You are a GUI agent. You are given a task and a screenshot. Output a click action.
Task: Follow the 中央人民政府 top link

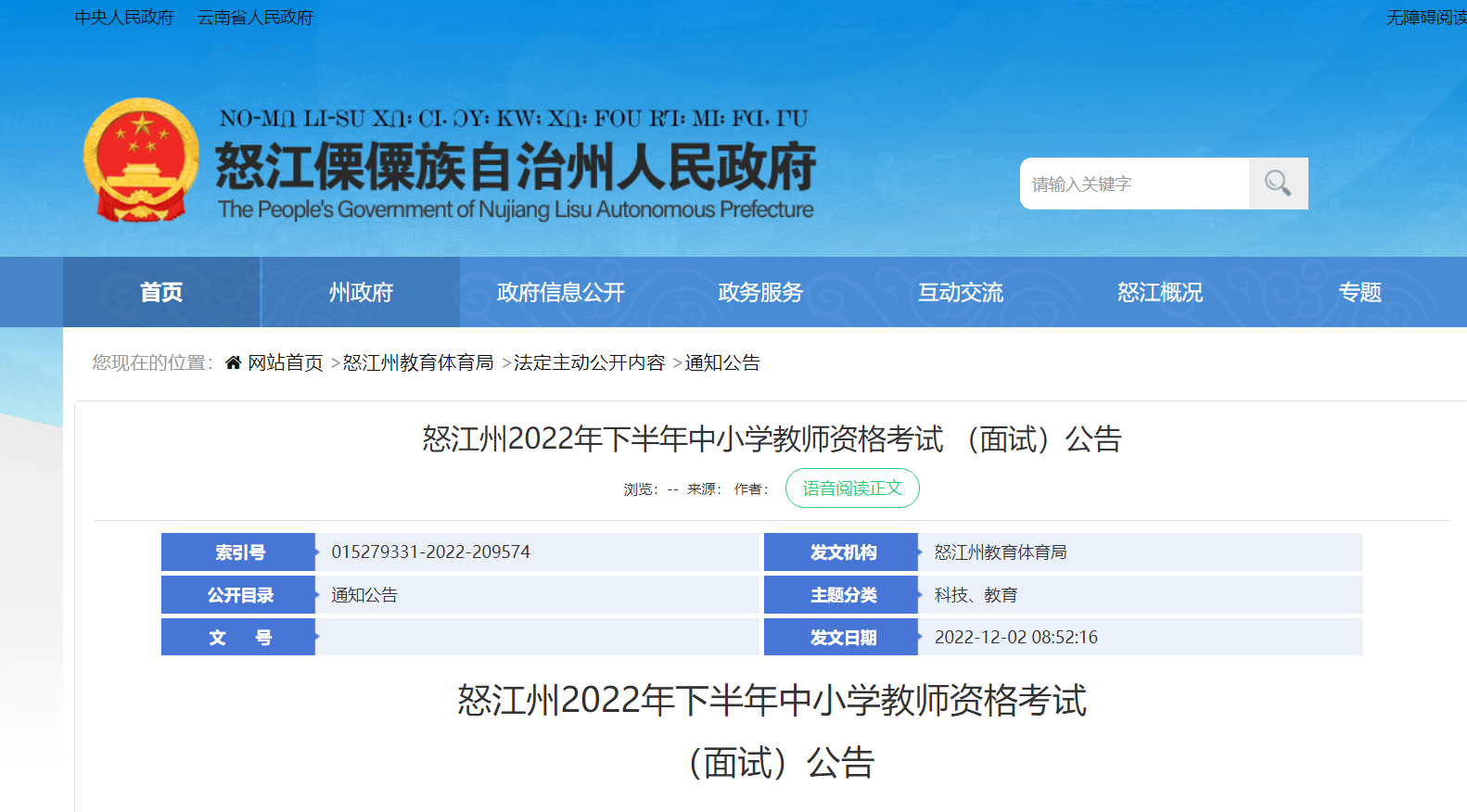click(x=124, y=18)
